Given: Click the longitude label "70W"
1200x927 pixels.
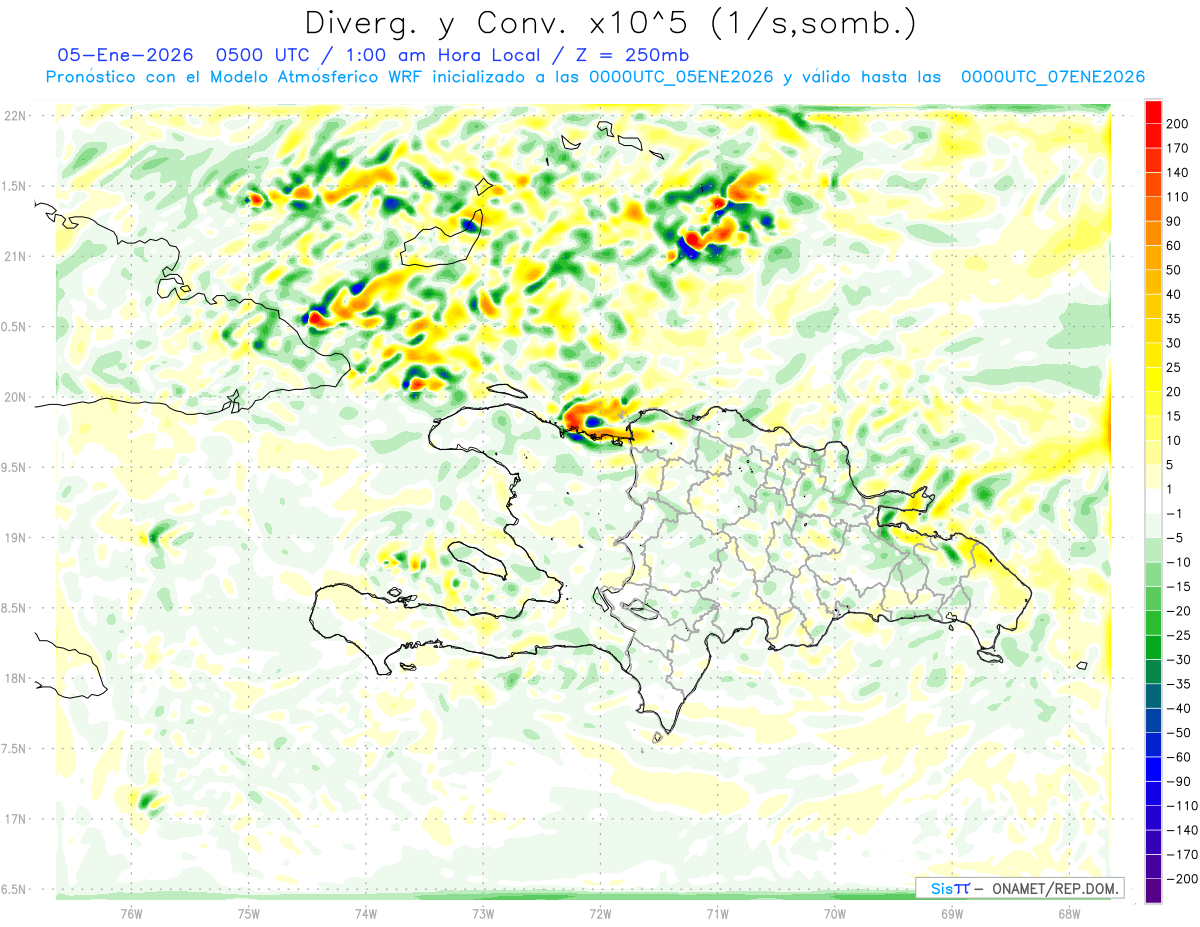Looking at the screenshot, I should [834, 912].
